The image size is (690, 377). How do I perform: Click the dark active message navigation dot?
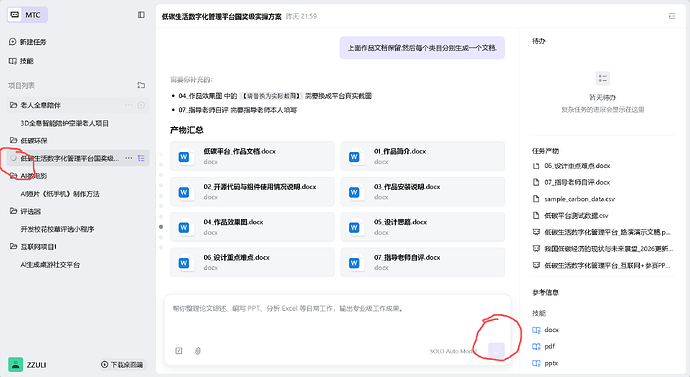click(161, 227)
